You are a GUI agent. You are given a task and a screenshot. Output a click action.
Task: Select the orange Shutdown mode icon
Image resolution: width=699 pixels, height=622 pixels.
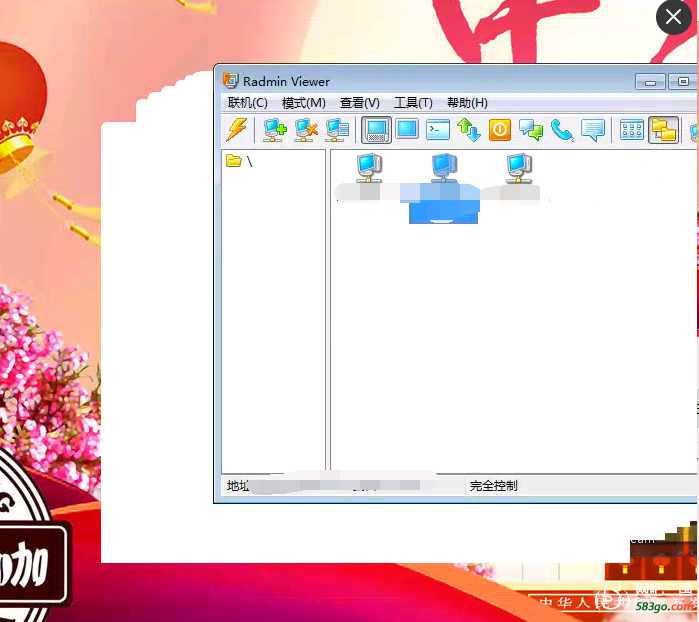(x=500, y=130)
